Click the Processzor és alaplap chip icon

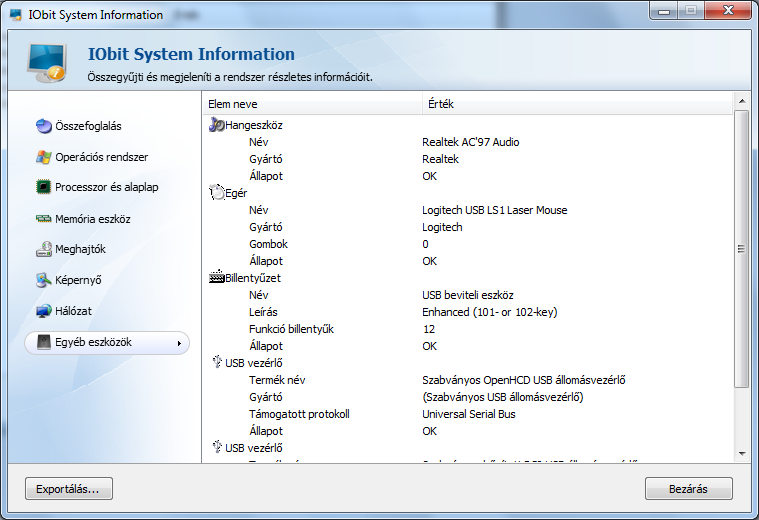[x=44, y=187]
